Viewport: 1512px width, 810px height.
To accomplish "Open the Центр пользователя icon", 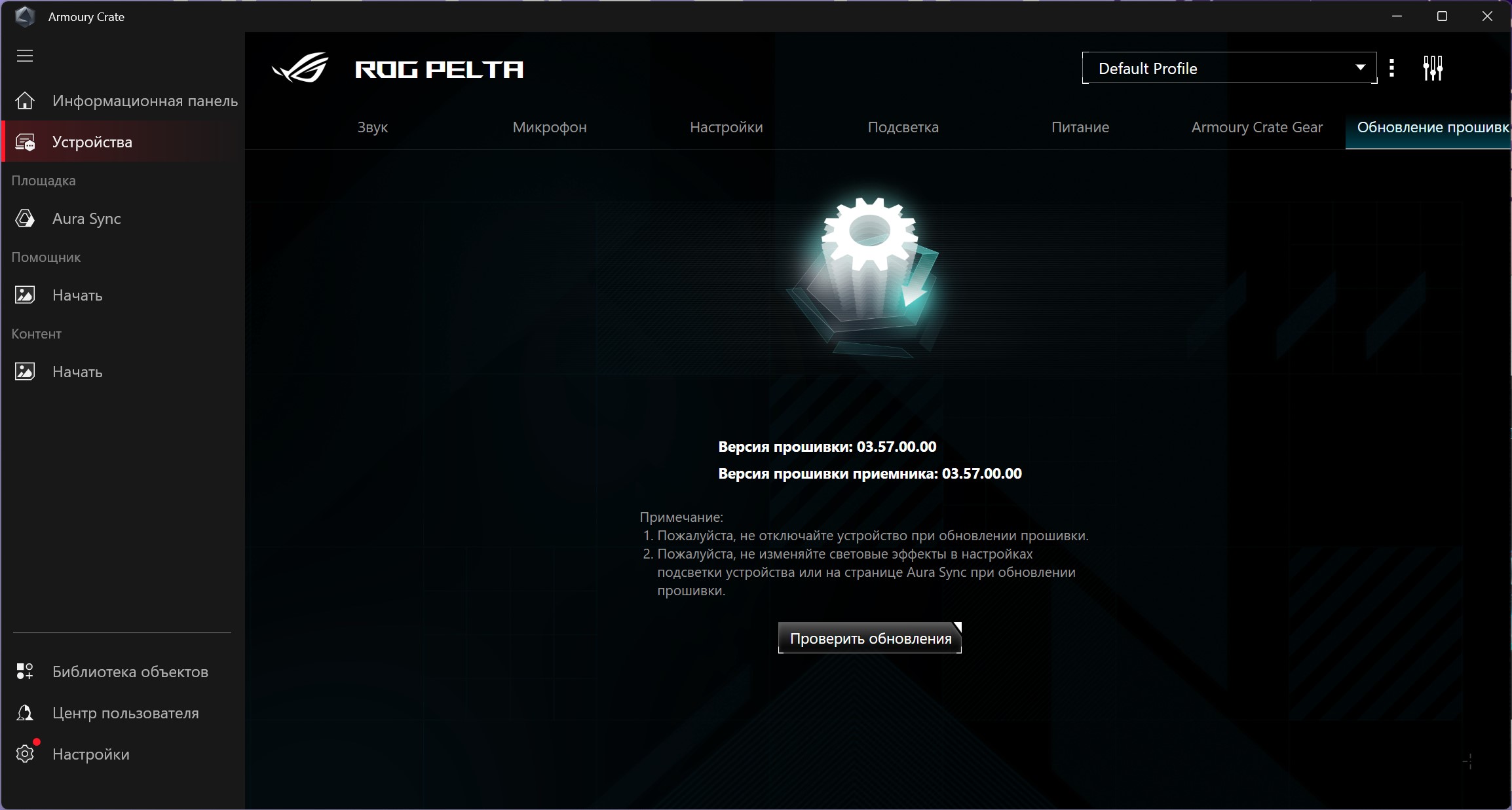I will (x=25, y=712).
